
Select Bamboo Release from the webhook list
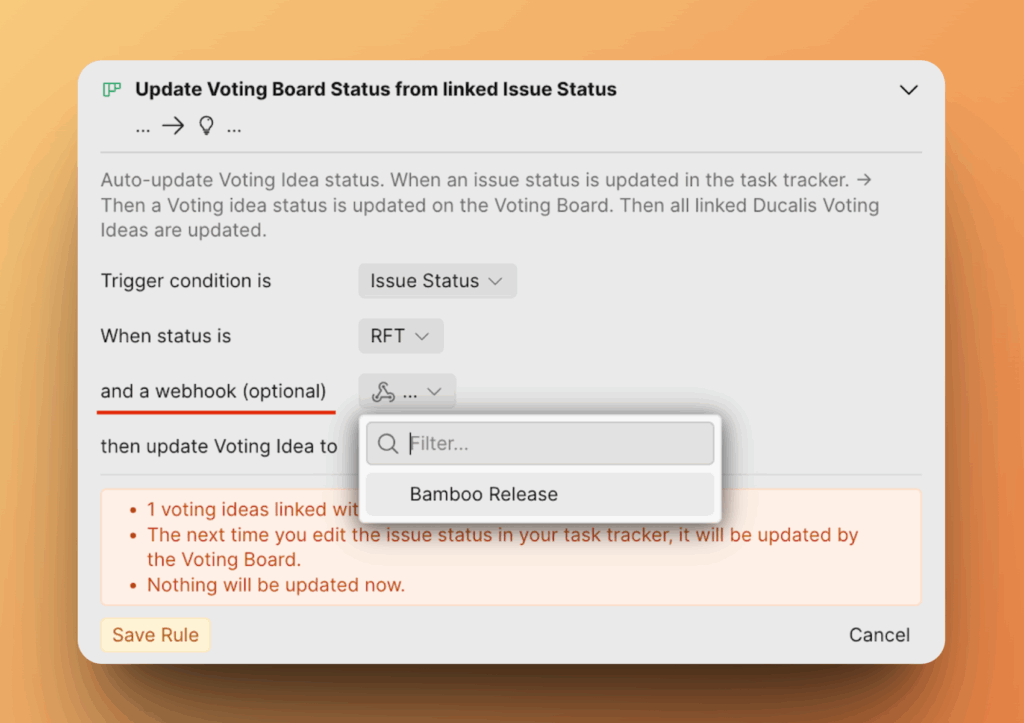(x=484, y=495)
